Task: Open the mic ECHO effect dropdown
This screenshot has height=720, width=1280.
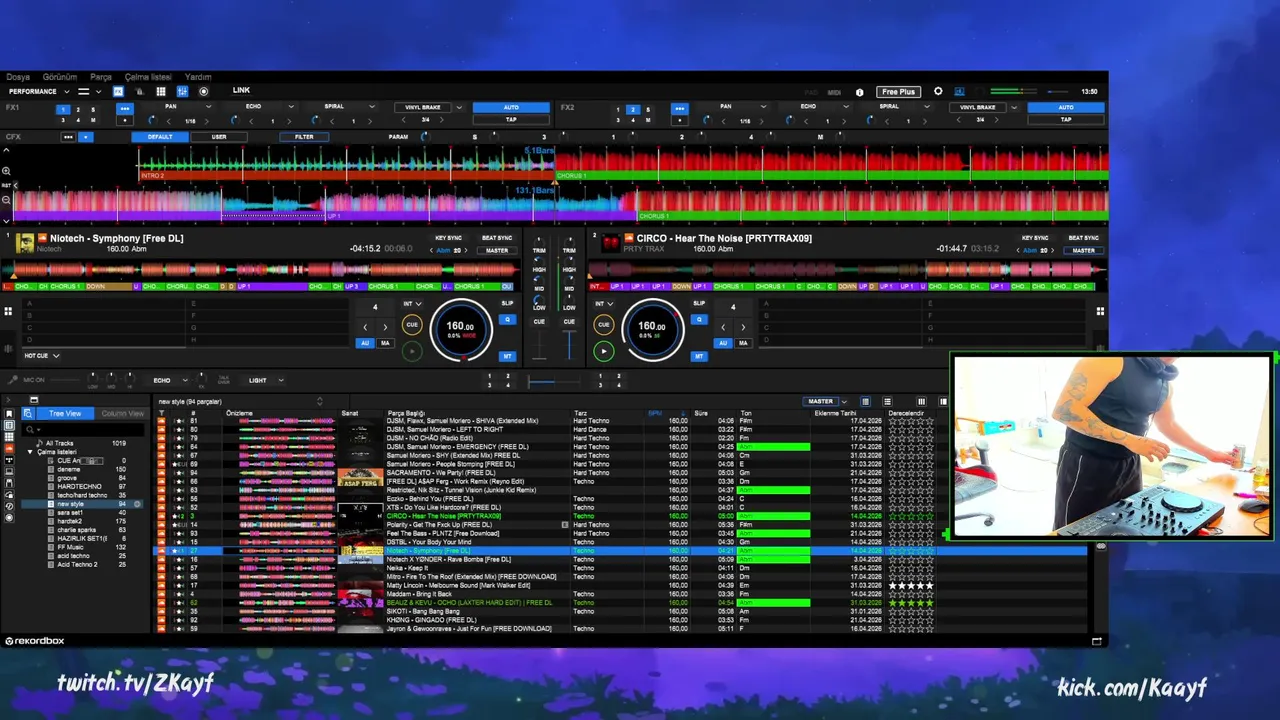Action: point(168,380)
